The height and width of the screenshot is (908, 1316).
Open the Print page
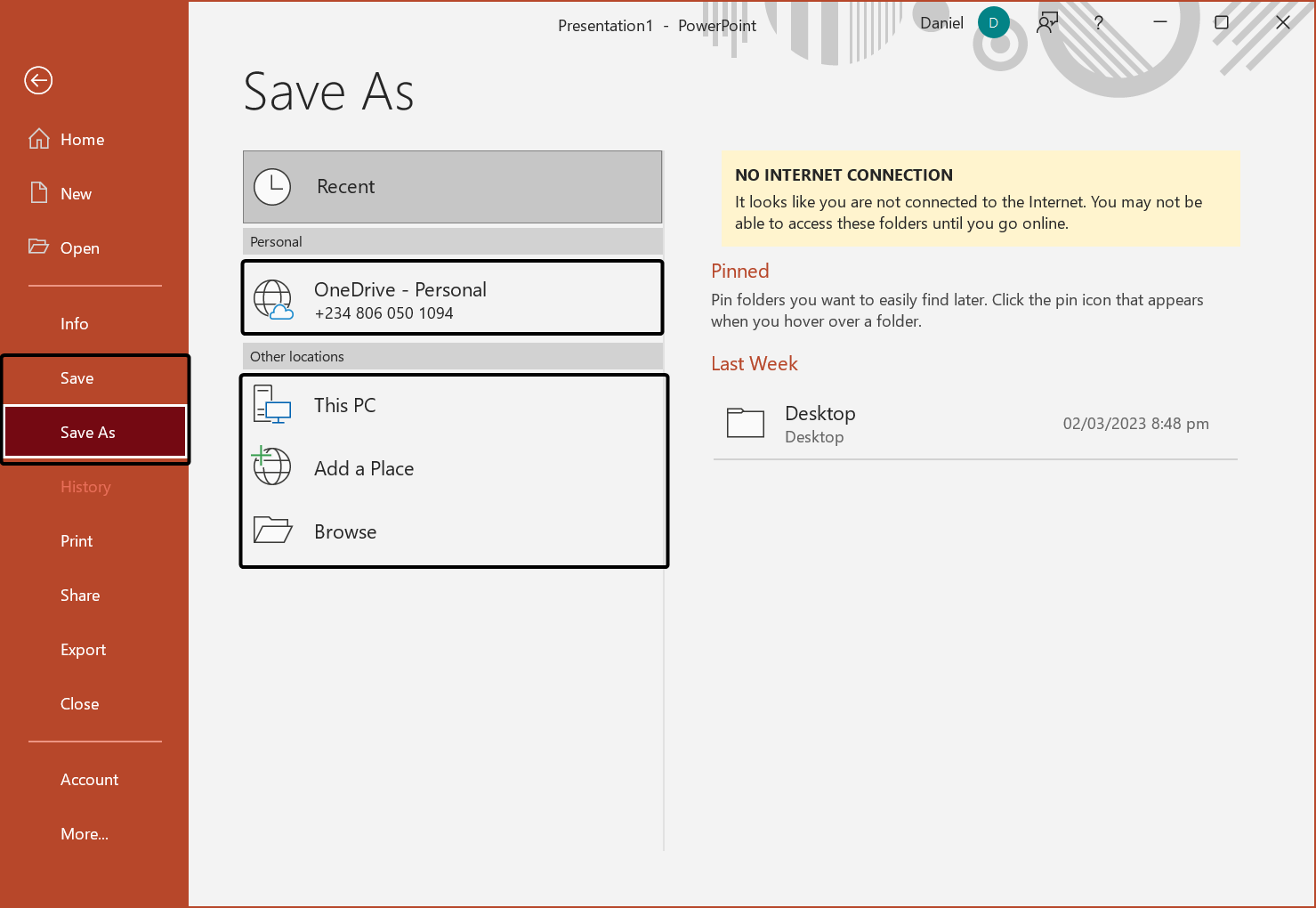coord(77,541)
